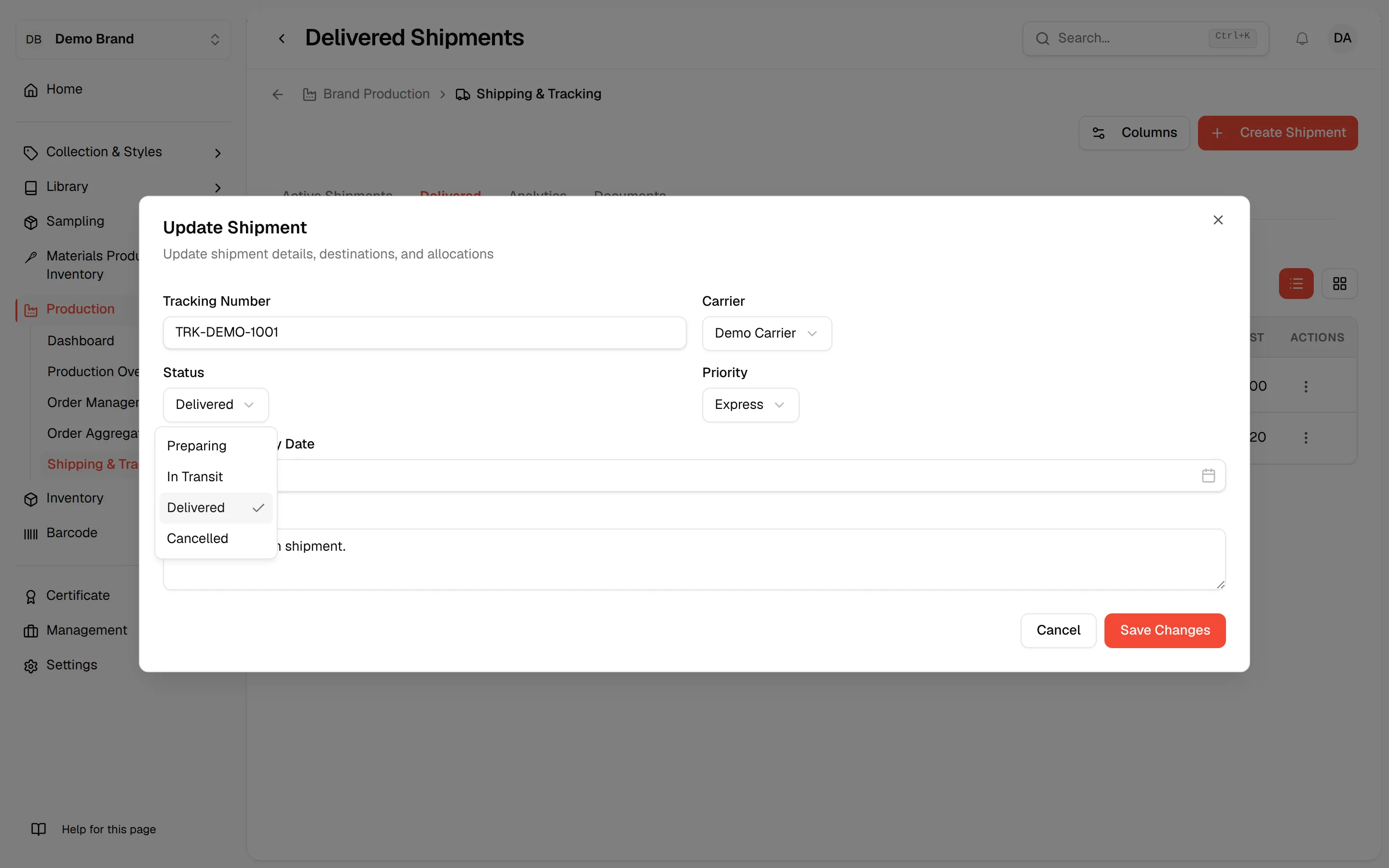This screenshot has width=1389, height=868.
Task: Open Management in the sidebar
Action: click(x=75, y=630)
